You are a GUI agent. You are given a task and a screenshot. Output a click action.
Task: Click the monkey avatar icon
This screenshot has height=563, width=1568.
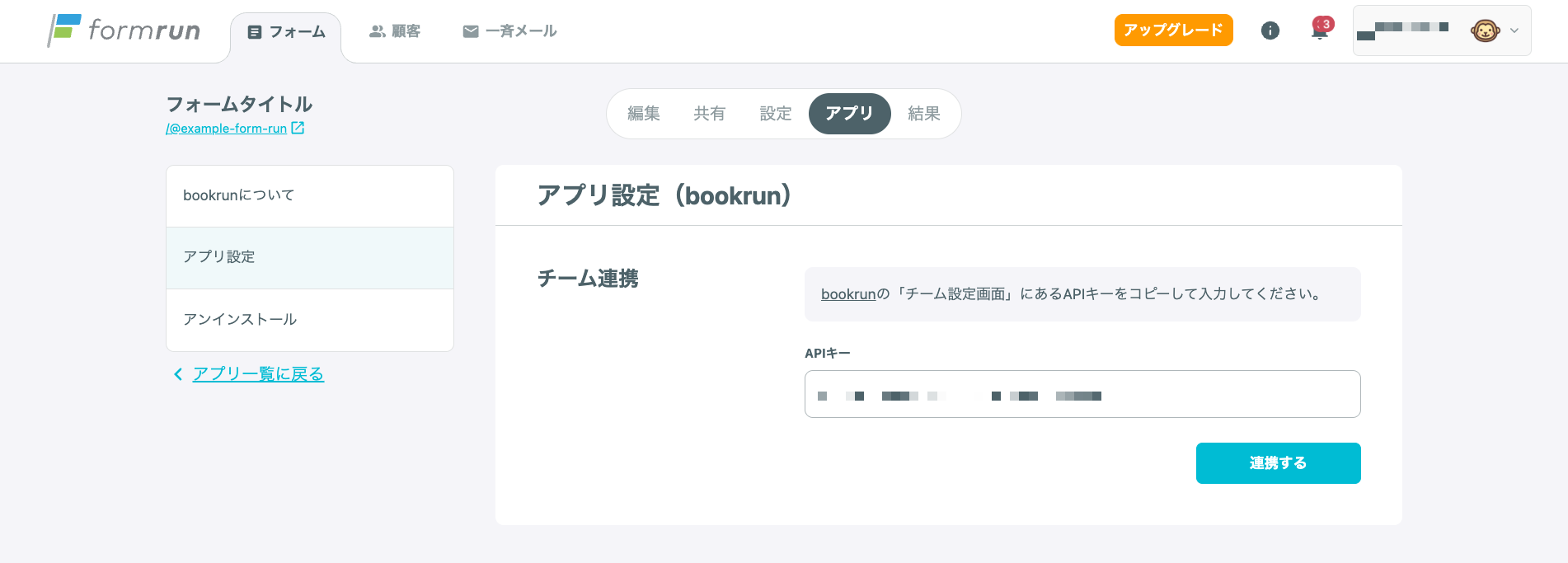click(x=1485, y=31)
